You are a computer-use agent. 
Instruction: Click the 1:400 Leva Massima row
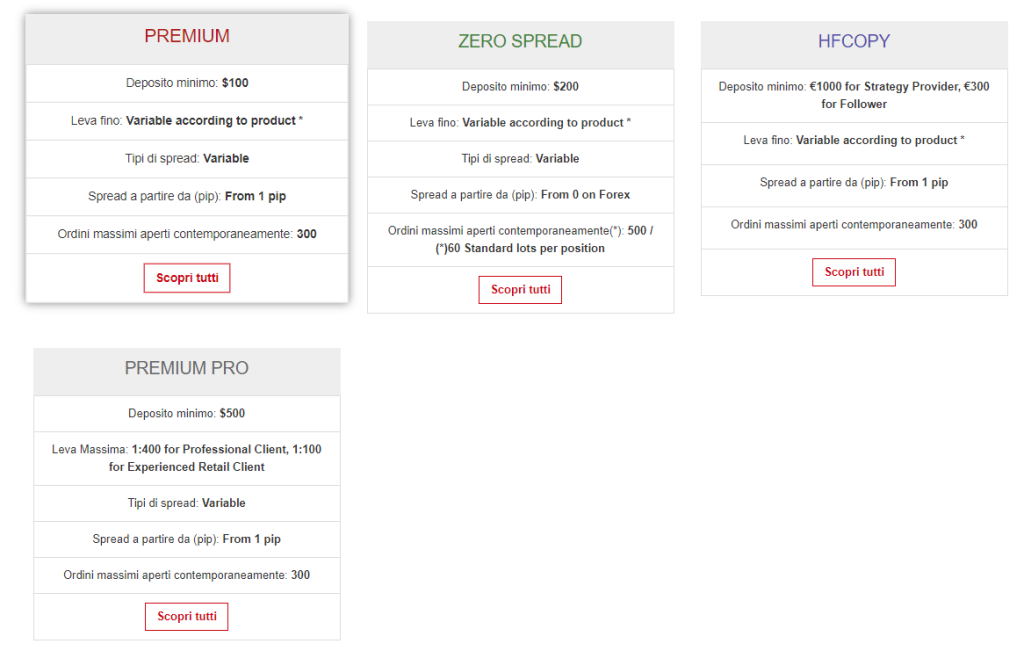coord(187,458)
